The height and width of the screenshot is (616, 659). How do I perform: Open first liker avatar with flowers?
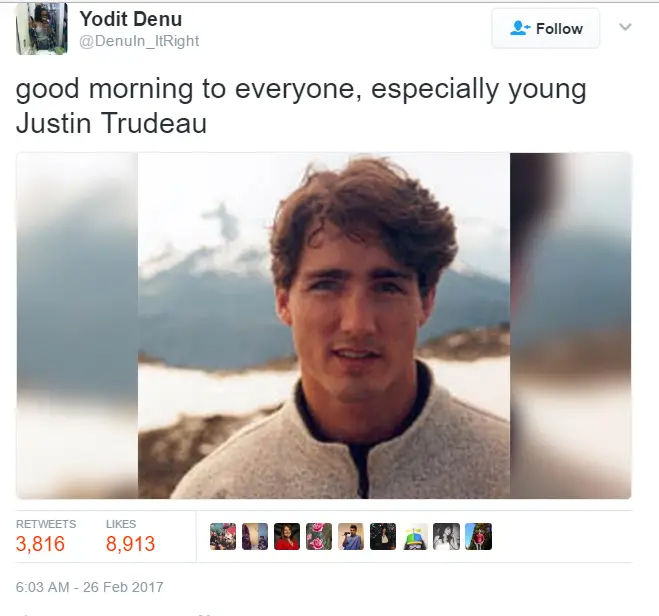pyautogui.click(x=223, y=536)
